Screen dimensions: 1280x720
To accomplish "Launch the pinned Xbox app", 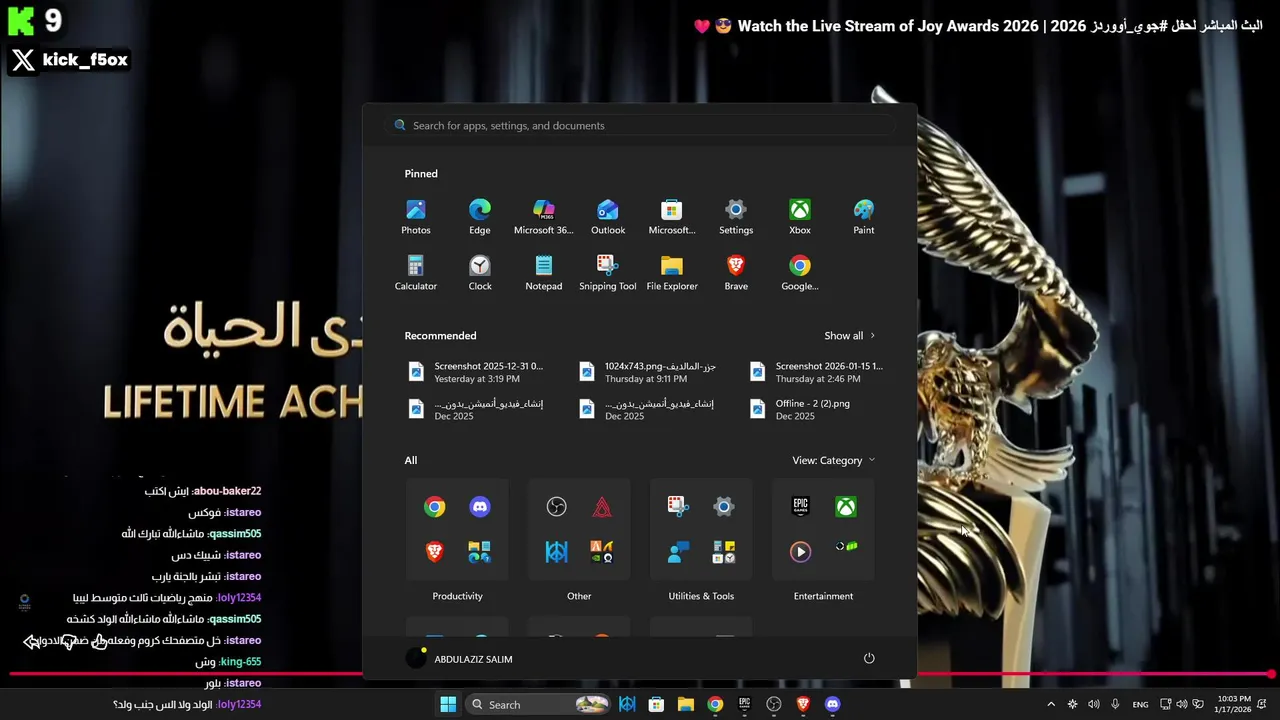I will click(x=800, y=217).
